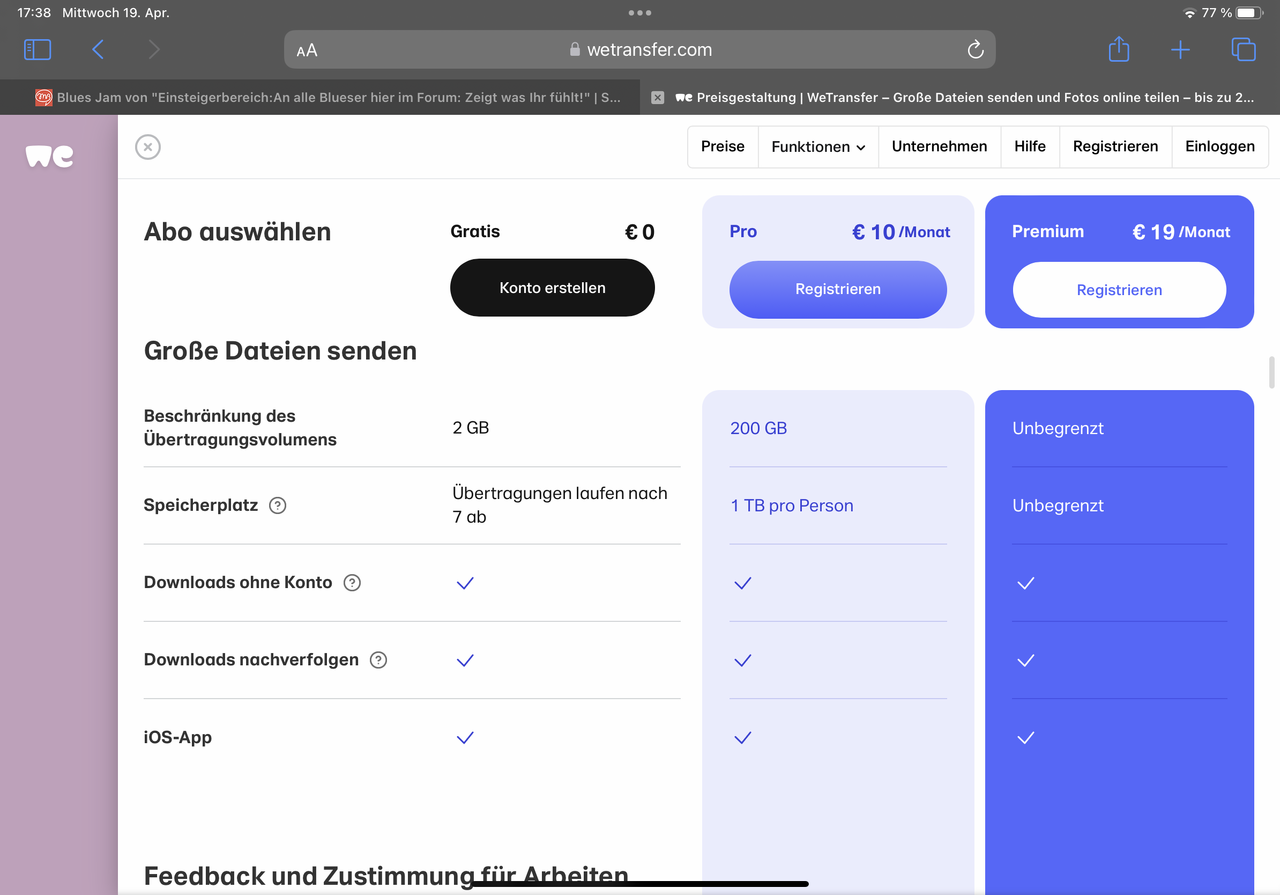Tap the Wi-Fi status icon
The image size is (1280, 895).
click(x=1189, y=13)
